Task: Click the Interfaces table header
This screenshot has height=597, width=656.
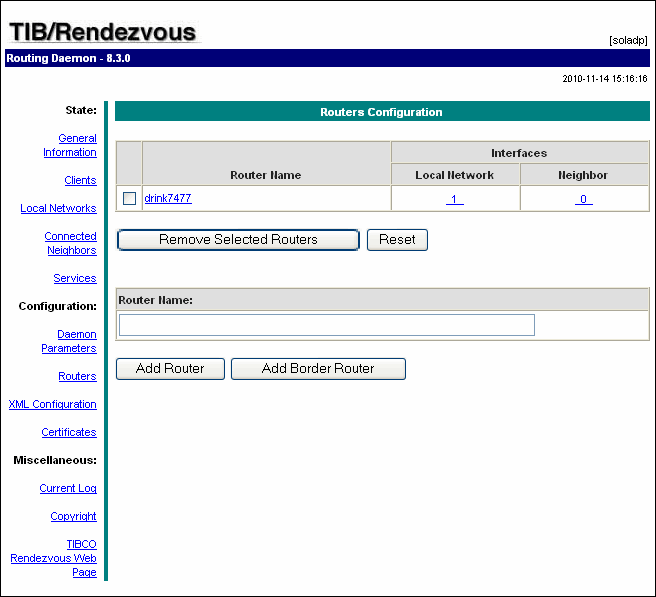Action: 519,153
